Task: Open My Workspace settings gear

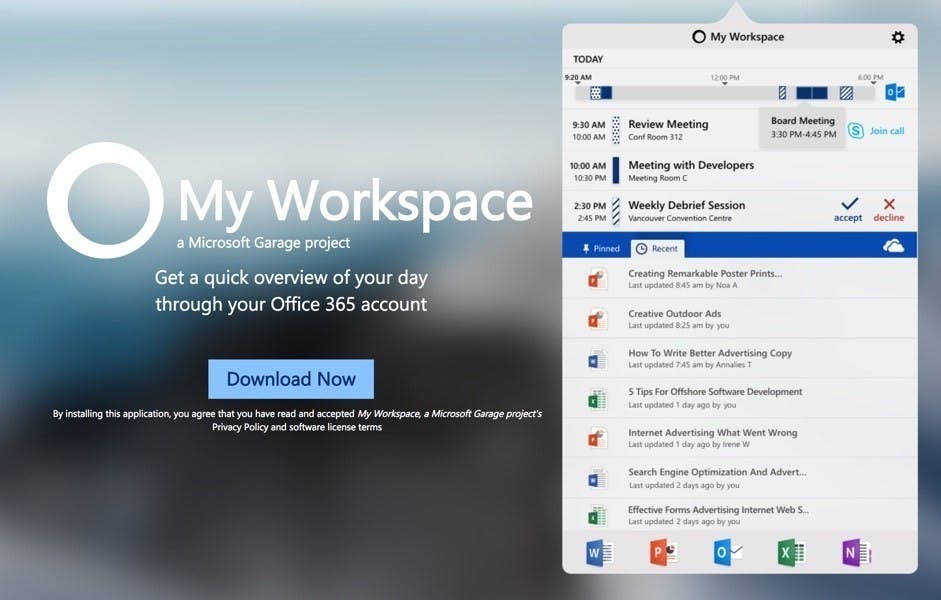Action: (x=898, y=36)
